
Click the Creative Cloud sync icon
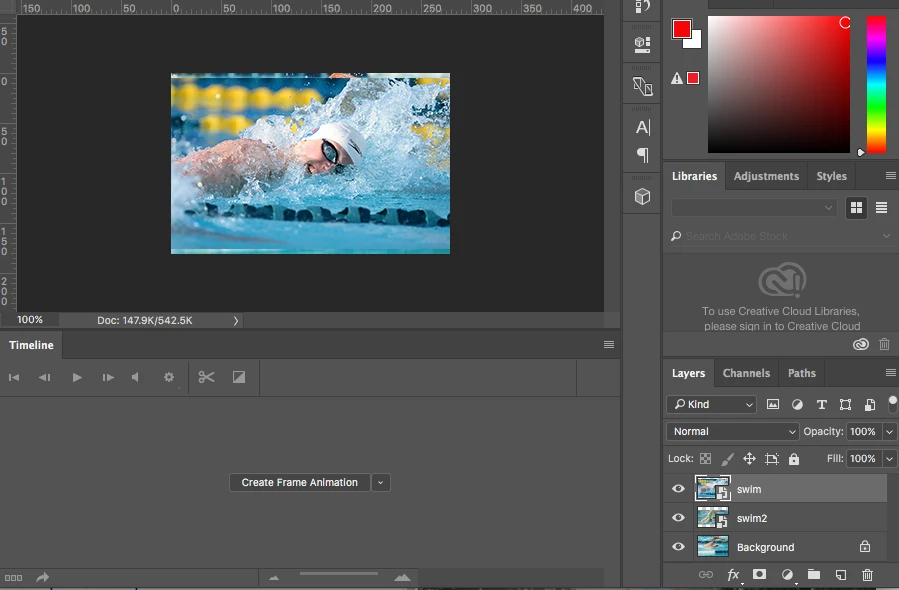click(x=861, y=344)
